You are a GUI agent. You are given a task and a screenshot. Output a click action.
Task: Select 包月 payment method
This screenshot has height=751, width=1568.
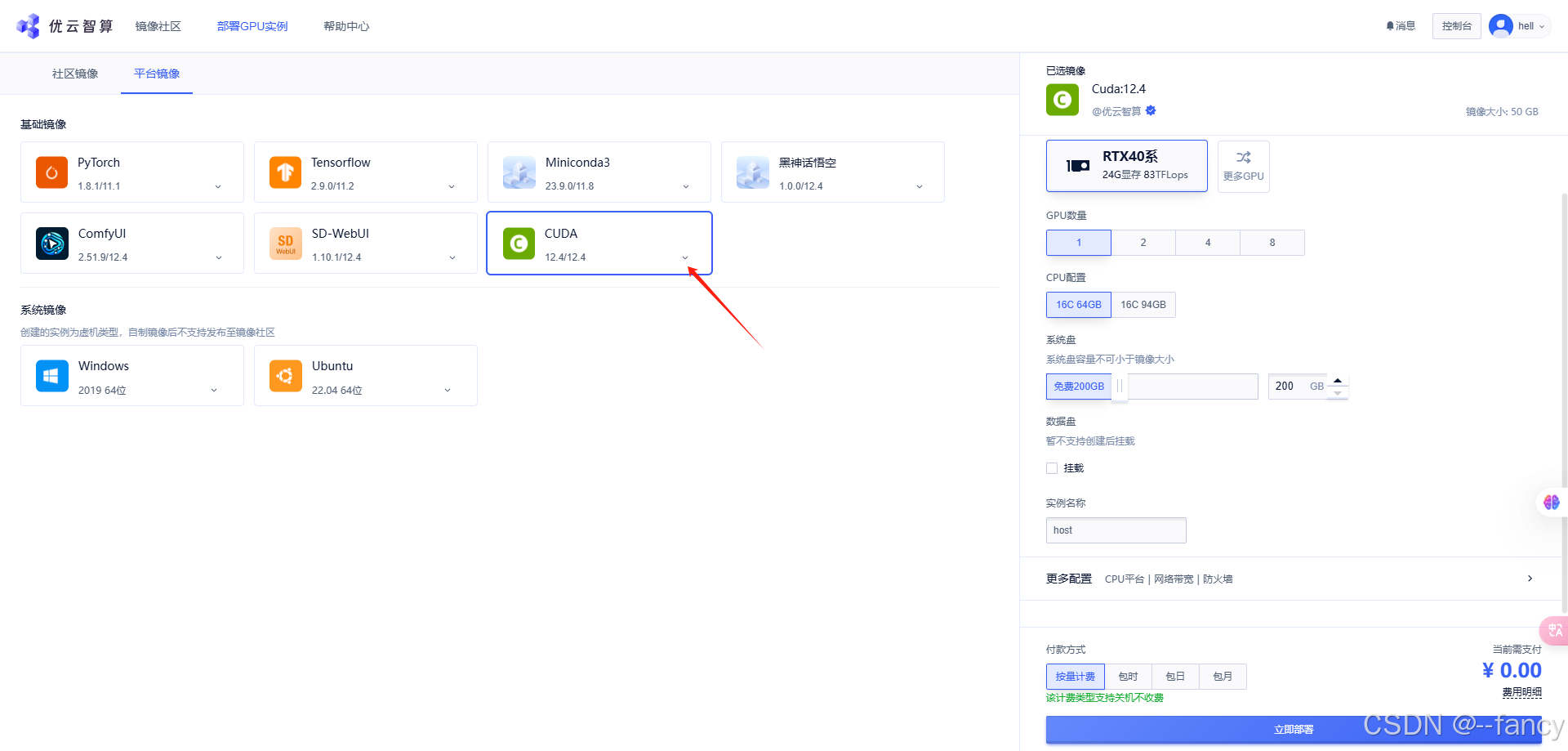pos(1223,677)
